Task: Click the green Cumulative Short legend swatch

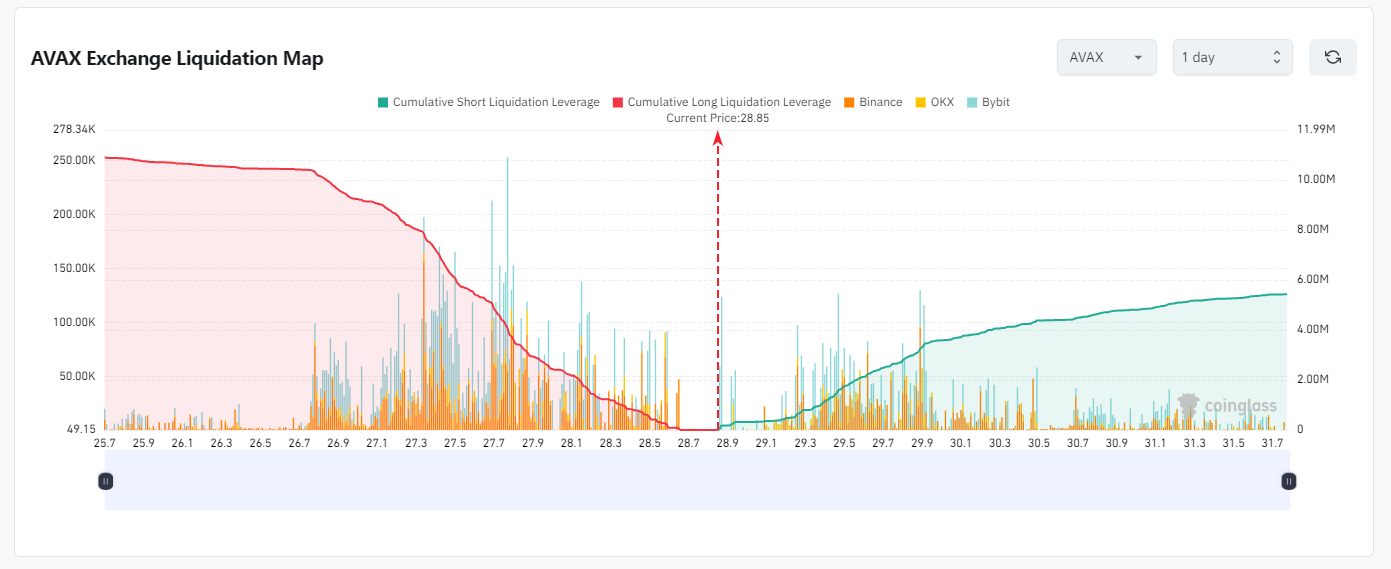Action: [x=382, y=102]
